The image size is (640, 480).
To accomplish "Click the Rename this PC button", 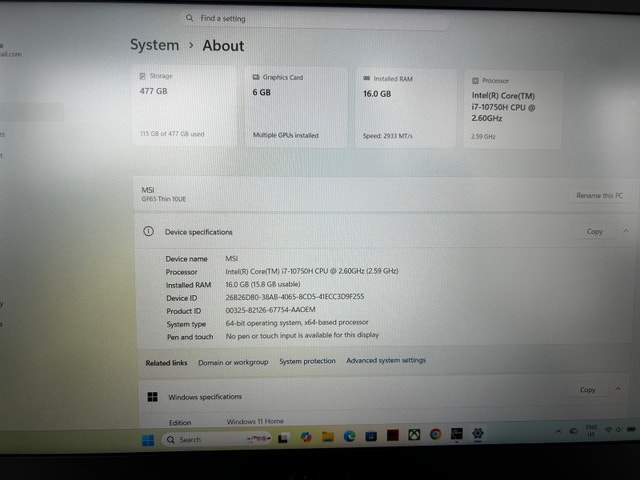I will [599, 196].
